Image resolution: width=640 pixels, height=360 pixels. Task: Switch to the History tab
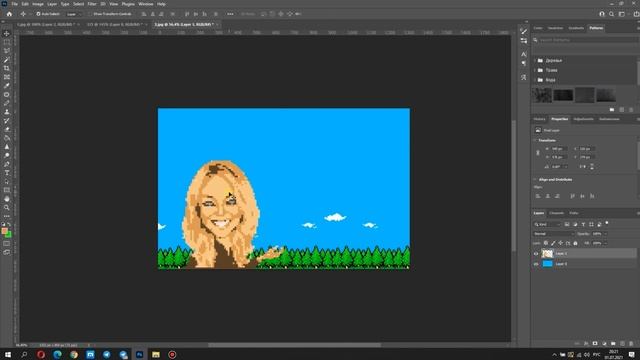[x=539, y=119]
